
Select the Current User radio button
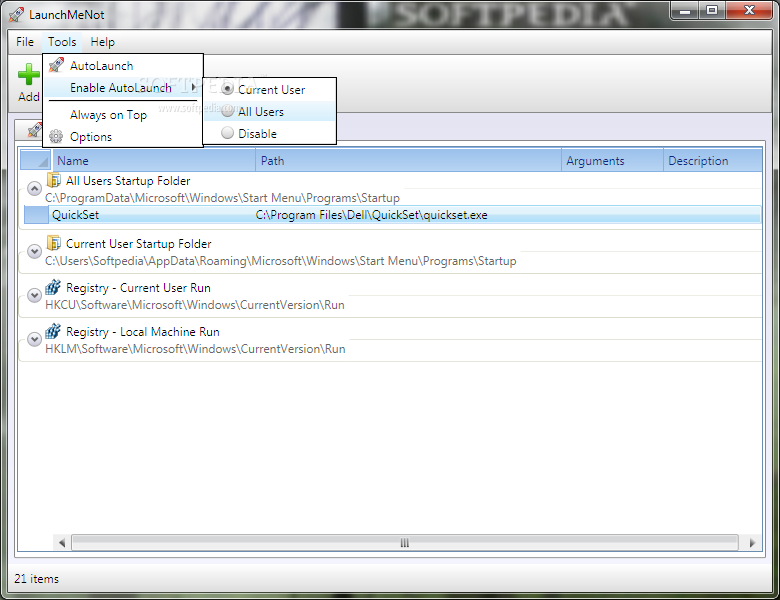click(x=227, y=89)
